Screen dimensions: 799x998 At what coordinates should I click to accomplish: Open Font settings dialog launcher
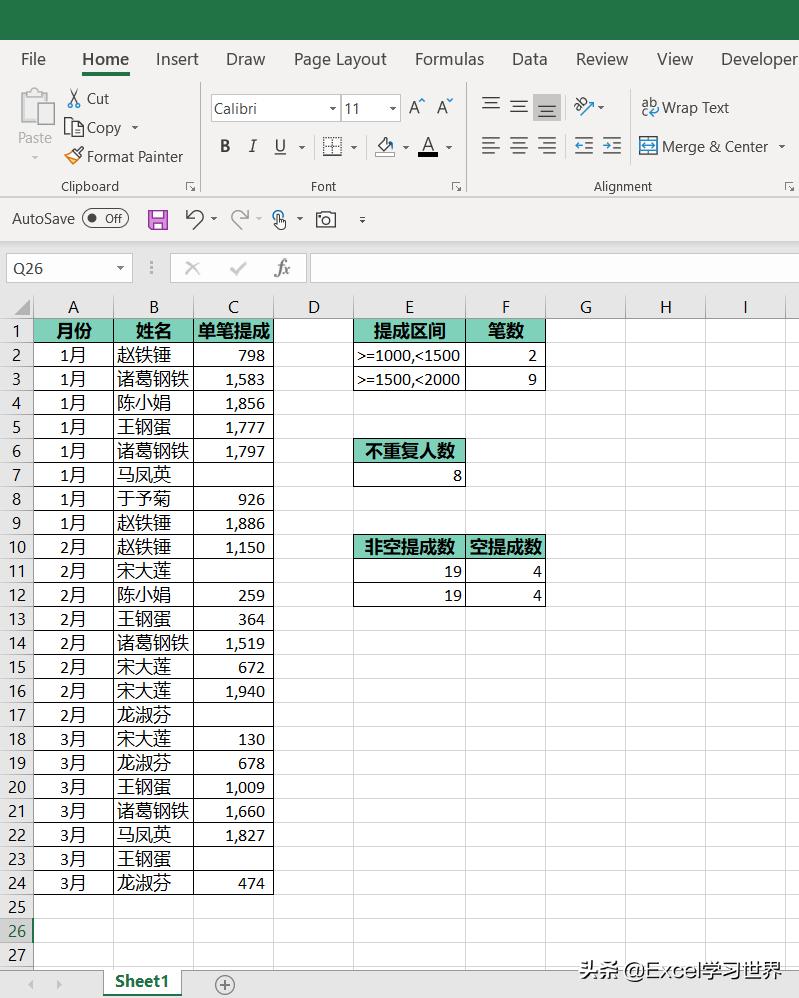[x=456, y=186]
